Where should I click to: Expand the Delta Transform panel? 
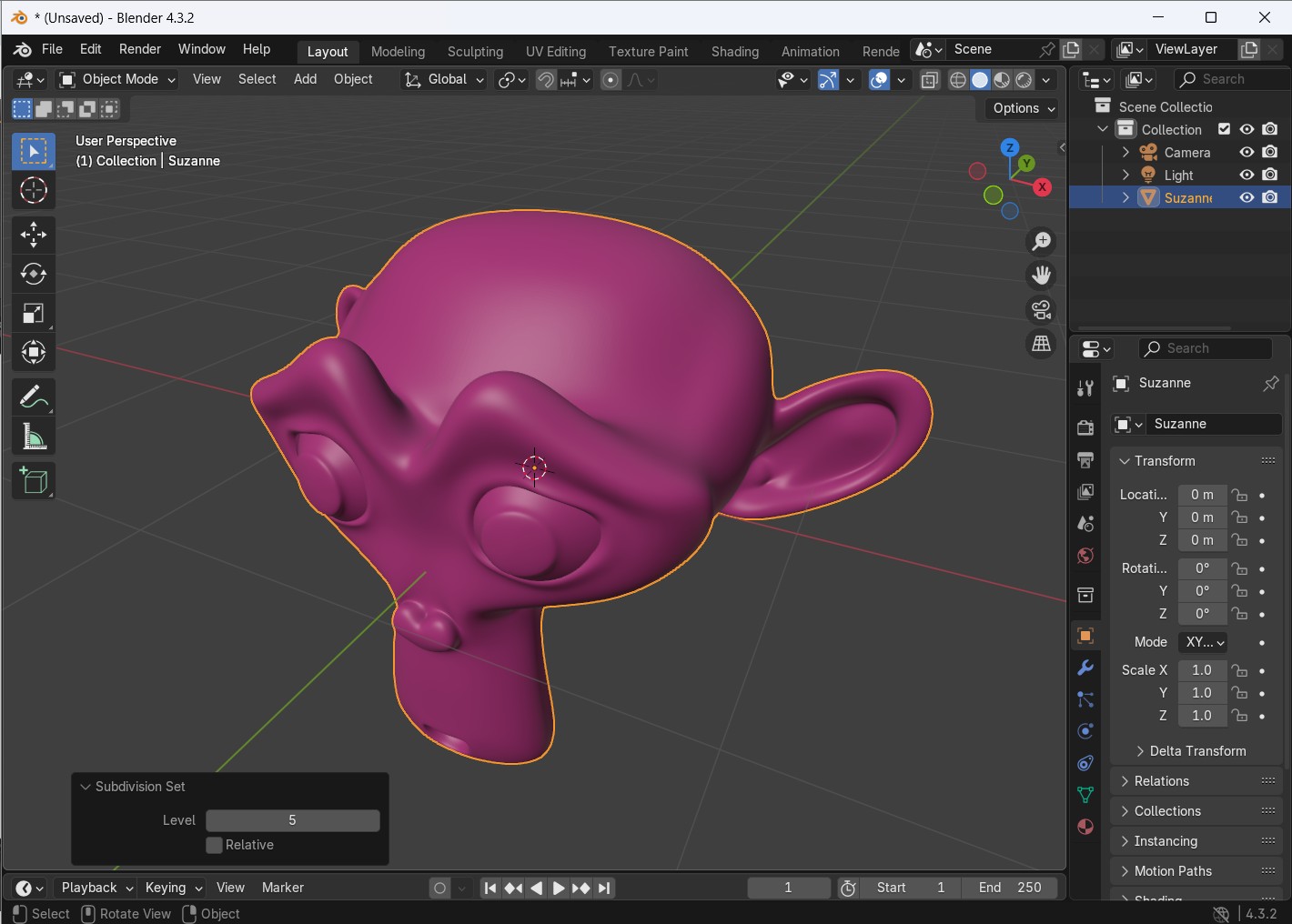pyautogui.click(x=1196, y=751)
